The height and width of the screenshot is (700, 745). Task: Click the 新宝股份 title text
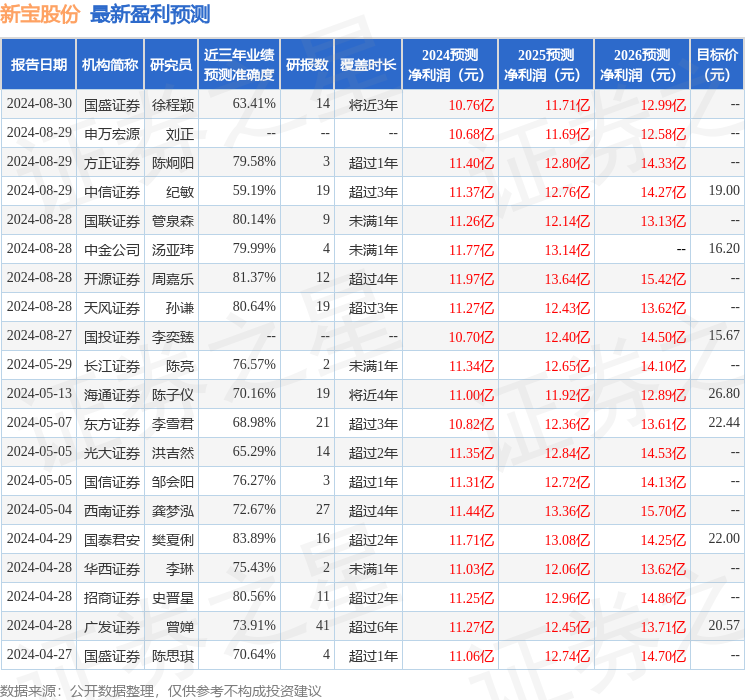click(x=40, y=14)
